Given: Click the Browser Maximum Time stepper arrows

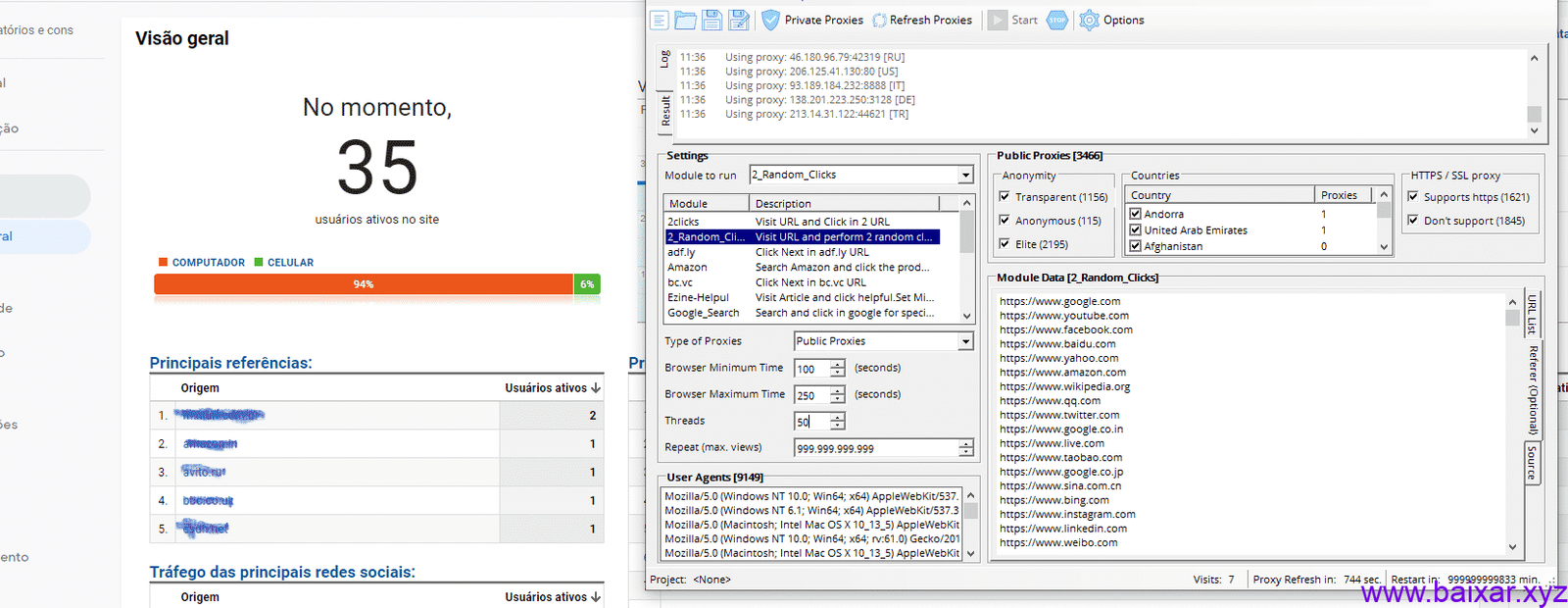Looking at the screenshot, I should click(837, 395).
